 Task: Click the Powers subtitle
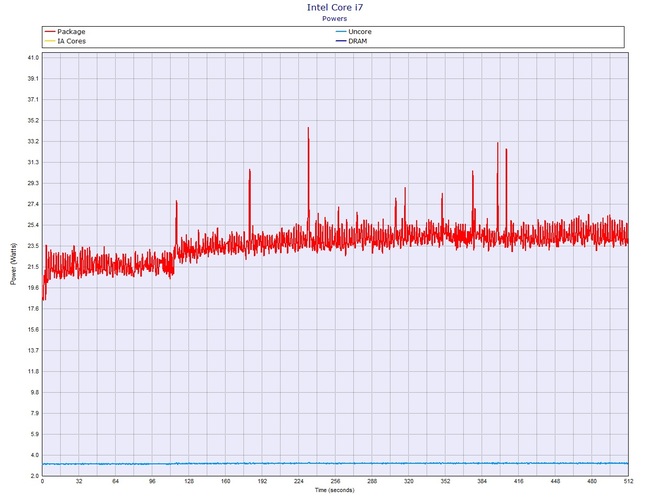(335, 18)
